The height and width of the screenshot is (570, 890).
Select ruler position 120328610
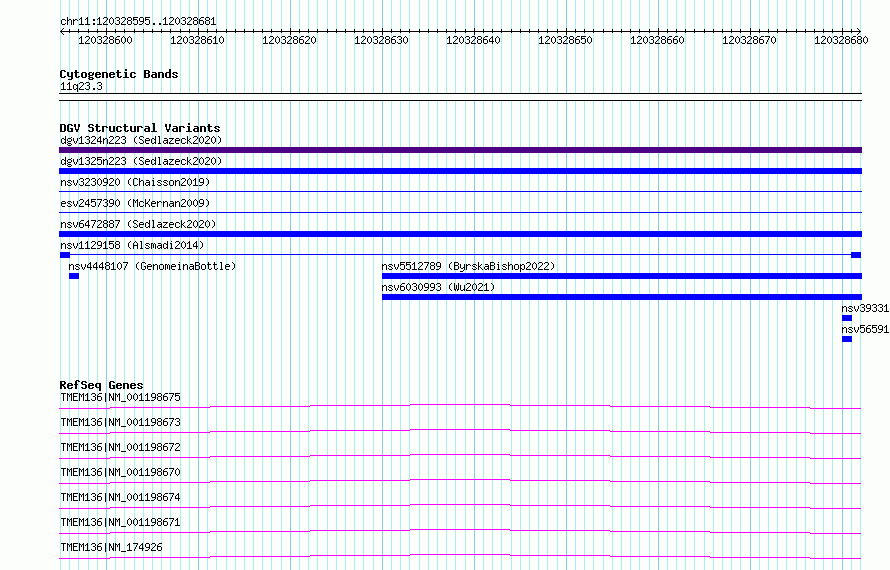197,40
